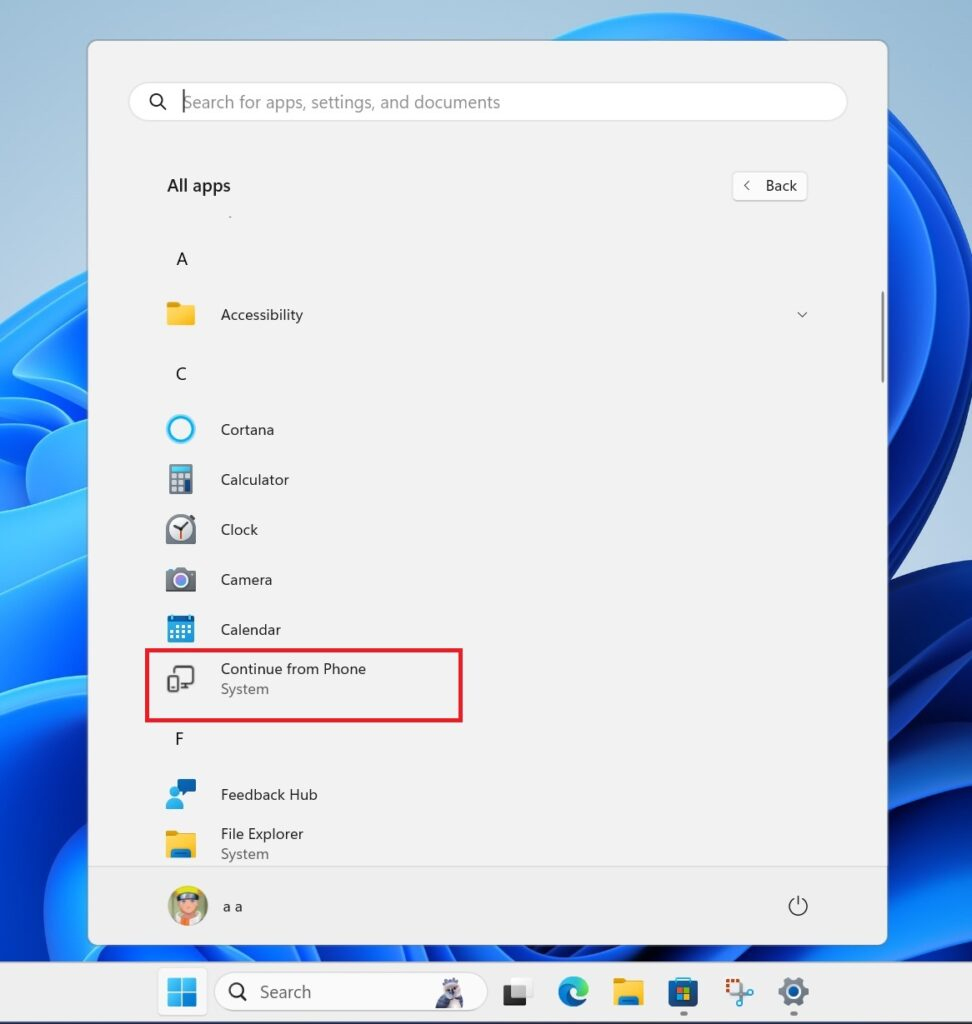The width and height of the screenshot is (972, 1024).
Task: Open Task View from the taskbar
Action: [517, 991]
